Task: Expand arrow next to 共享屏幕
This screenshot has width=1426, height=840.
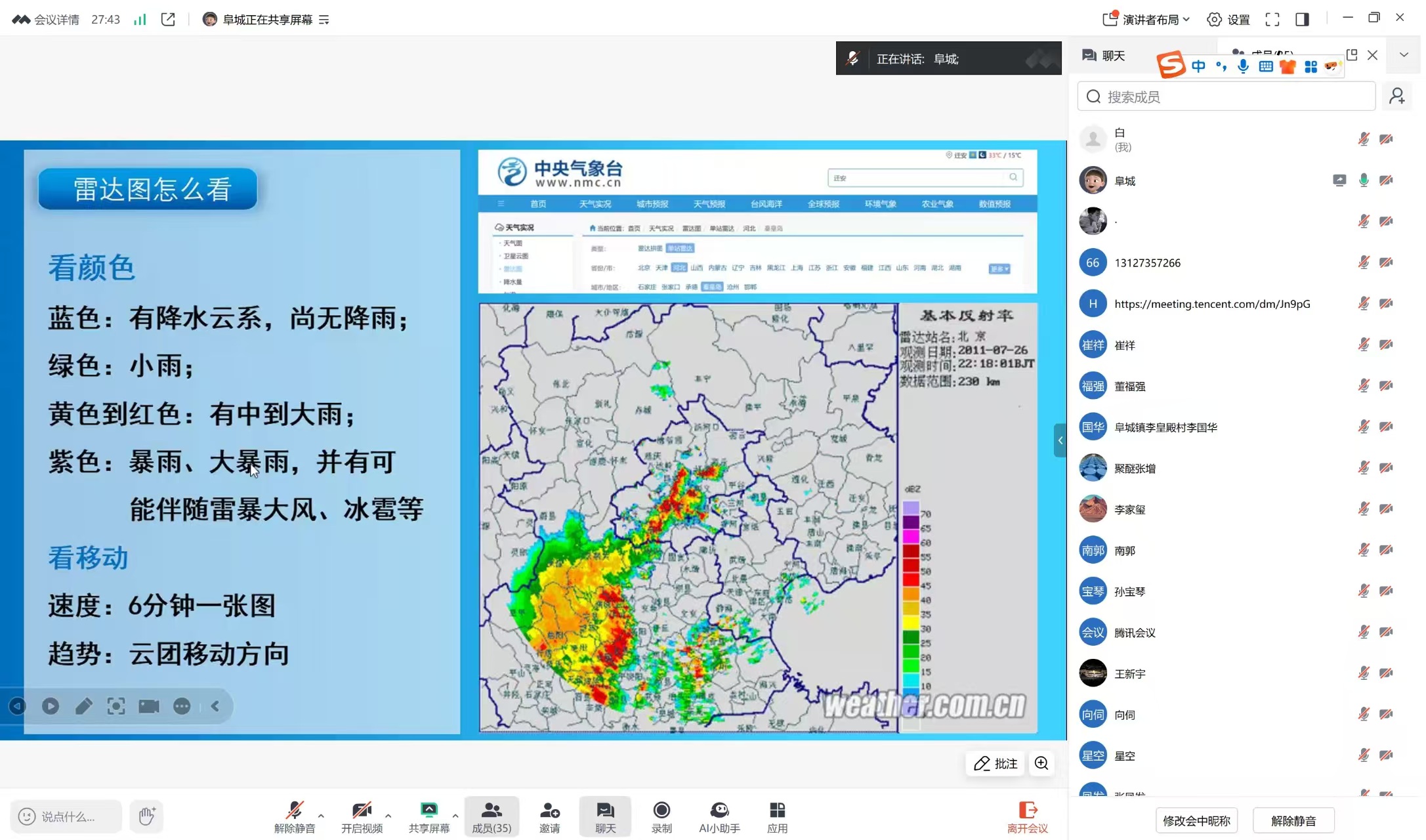Action: [455, 816]
